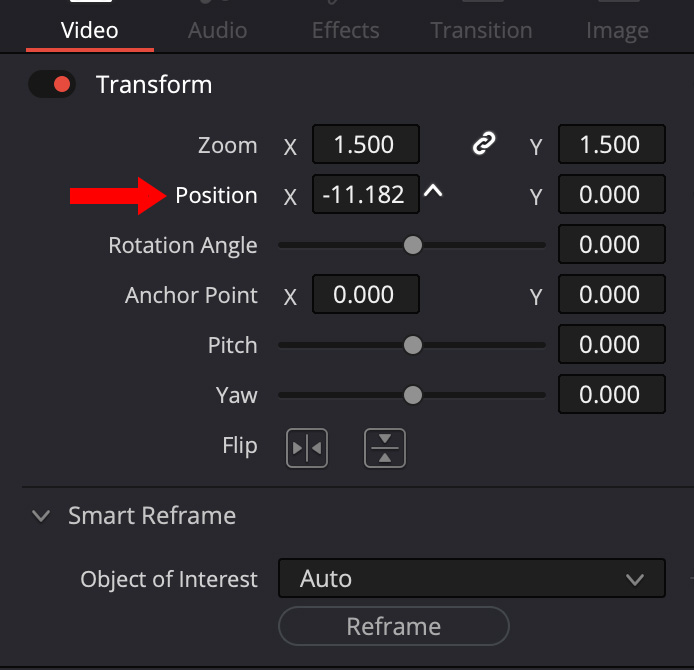Image resolution: width=694 pixels, height=670 pixels.
Task: Click the Position X value field
Action: pos(365,195)
